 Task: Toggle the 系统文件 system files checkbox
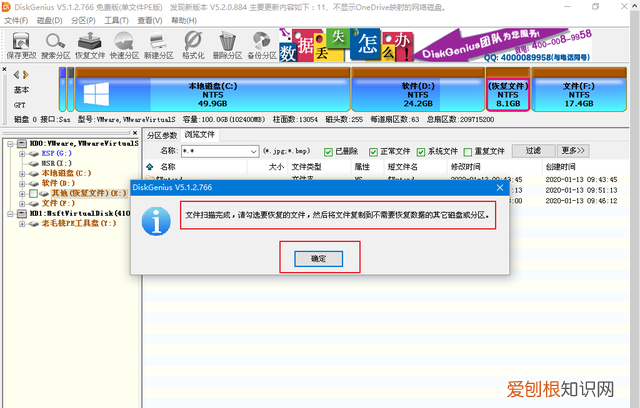point(421,152)
